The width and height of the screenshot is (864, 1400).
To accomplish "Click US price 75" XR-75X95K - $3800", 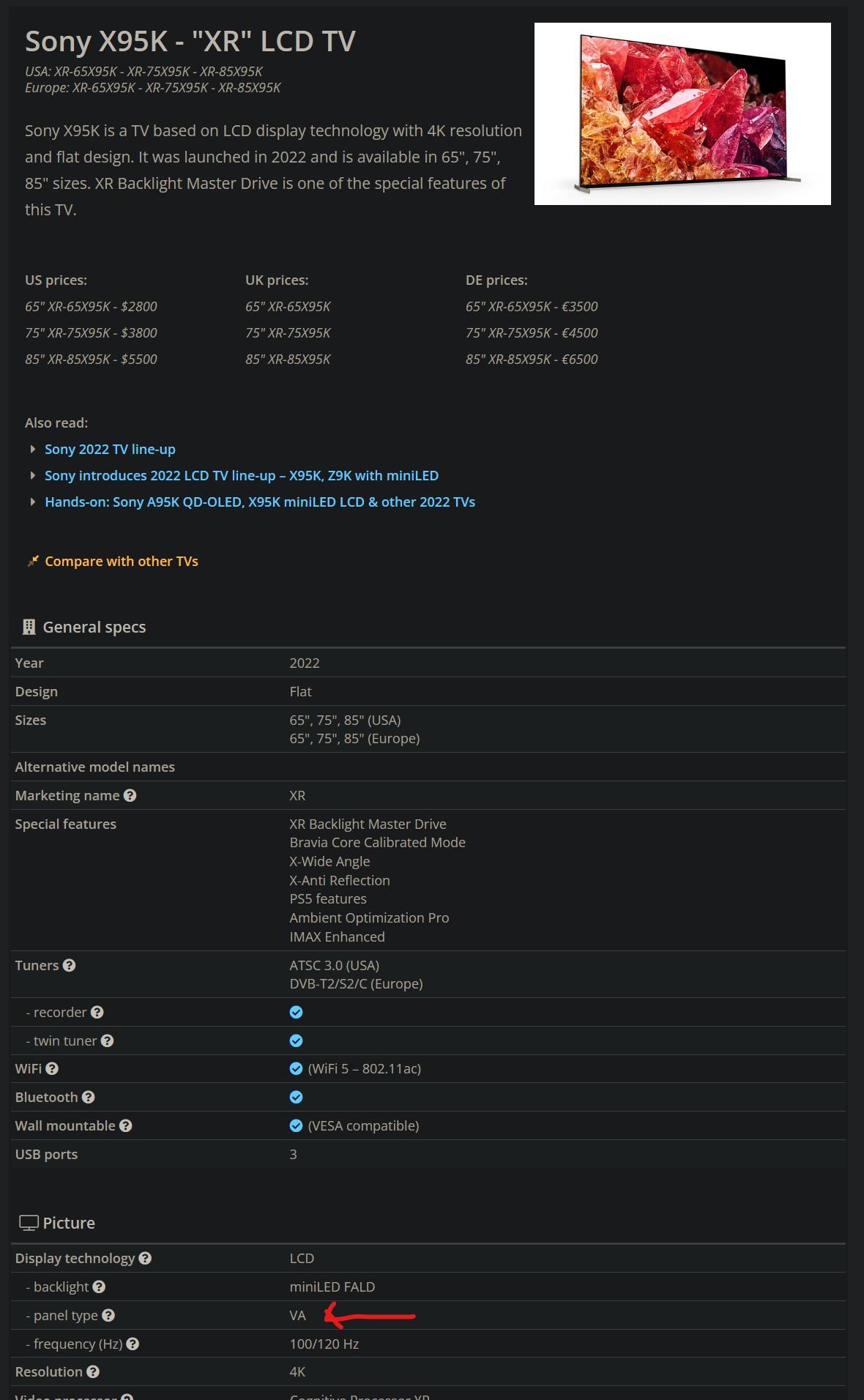I will pos(91,332).
